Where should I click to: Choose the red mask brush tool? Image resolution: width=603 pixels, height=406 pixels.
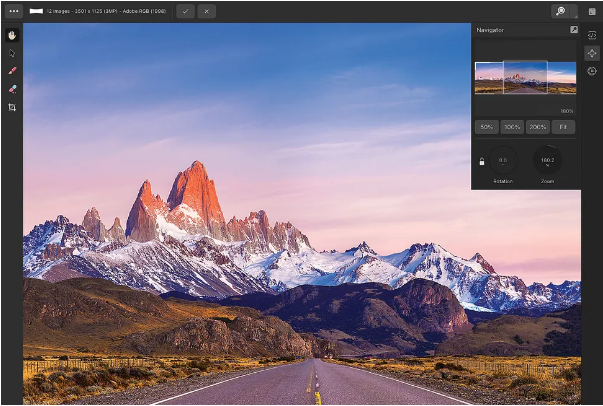12,71
